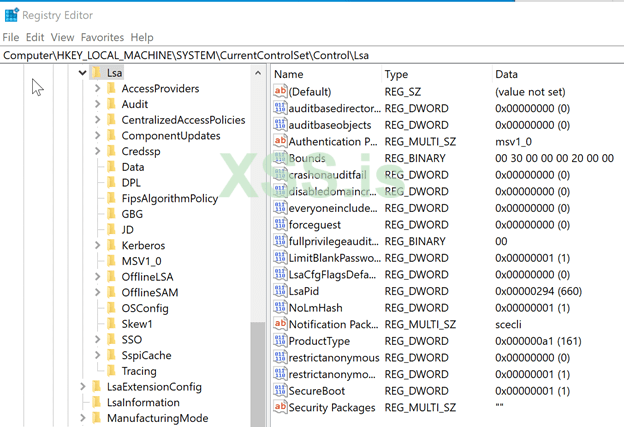
Task: Select the JD folder icon
Action: pyautogui.click(x=111, y=230)
